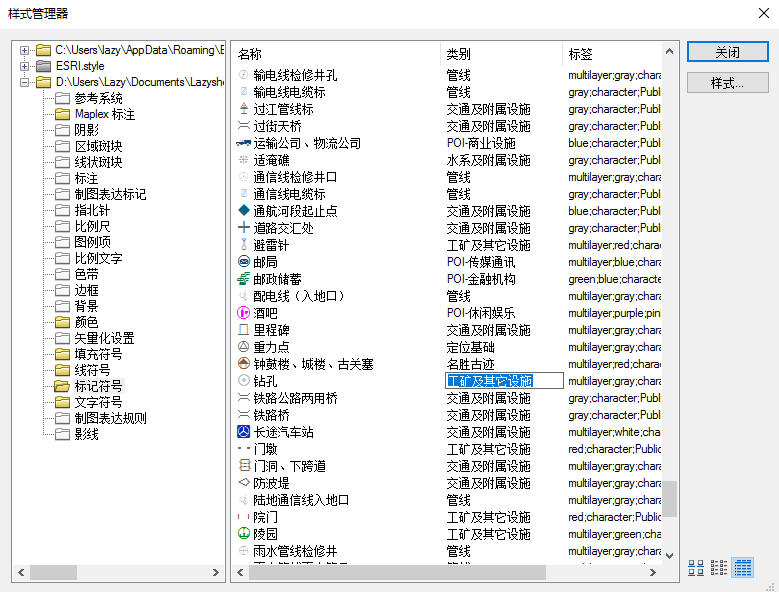
Task: Click the ESRI.style folder icon
Action: [x=44, y=66]
